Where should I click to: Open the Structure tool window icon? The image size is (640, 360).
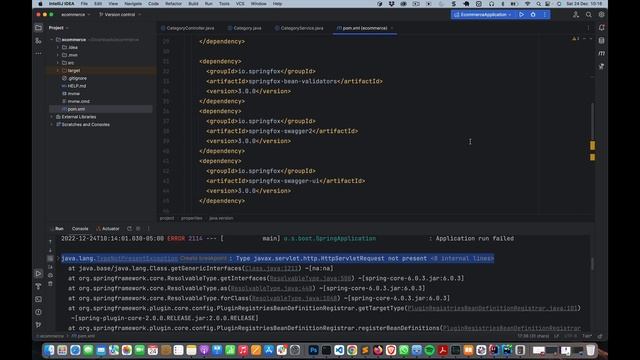38,41
